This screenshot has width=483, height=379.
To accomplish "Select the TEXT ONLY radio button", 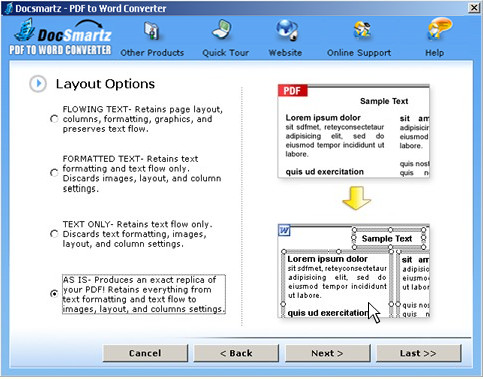I will click(54, 234).
